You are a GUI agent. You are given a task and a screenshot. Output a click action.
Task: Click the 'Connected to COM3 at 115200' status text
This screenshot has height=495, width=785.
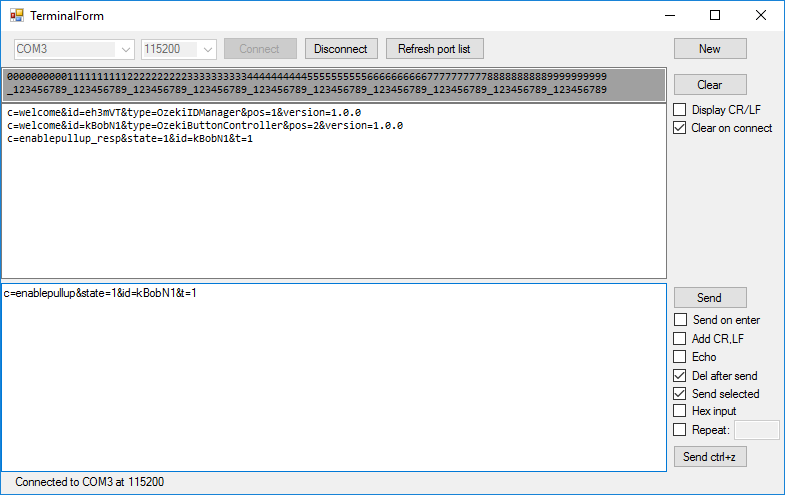[x=90, y=482]
